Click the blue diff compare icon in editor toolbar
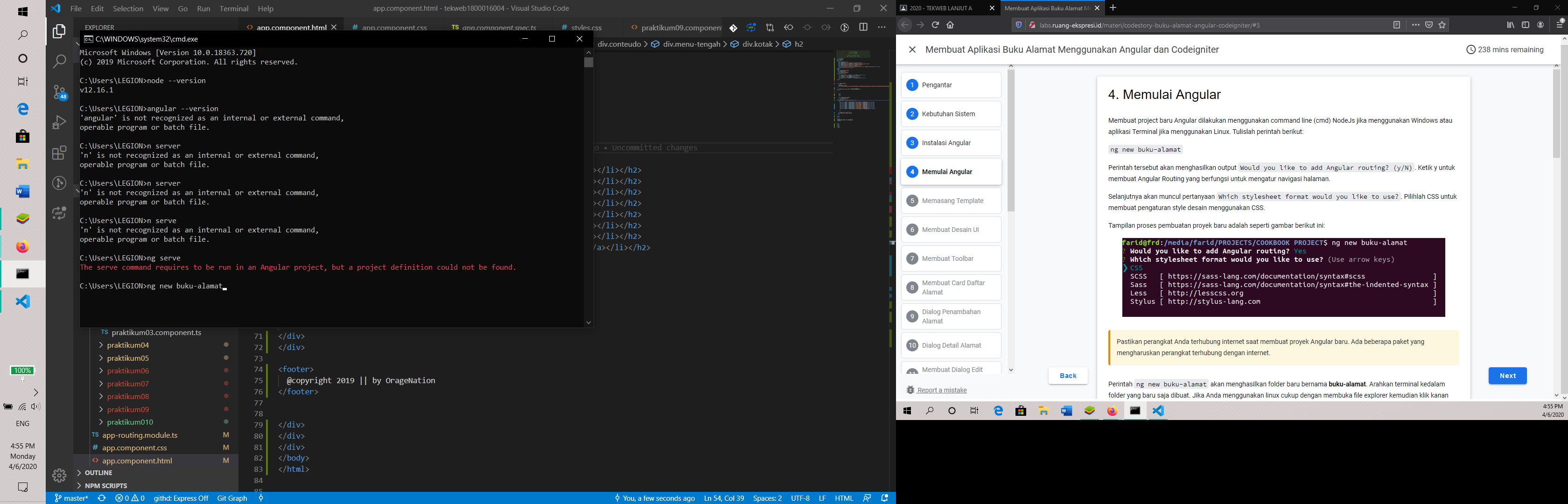 click(x=752, y=28)
